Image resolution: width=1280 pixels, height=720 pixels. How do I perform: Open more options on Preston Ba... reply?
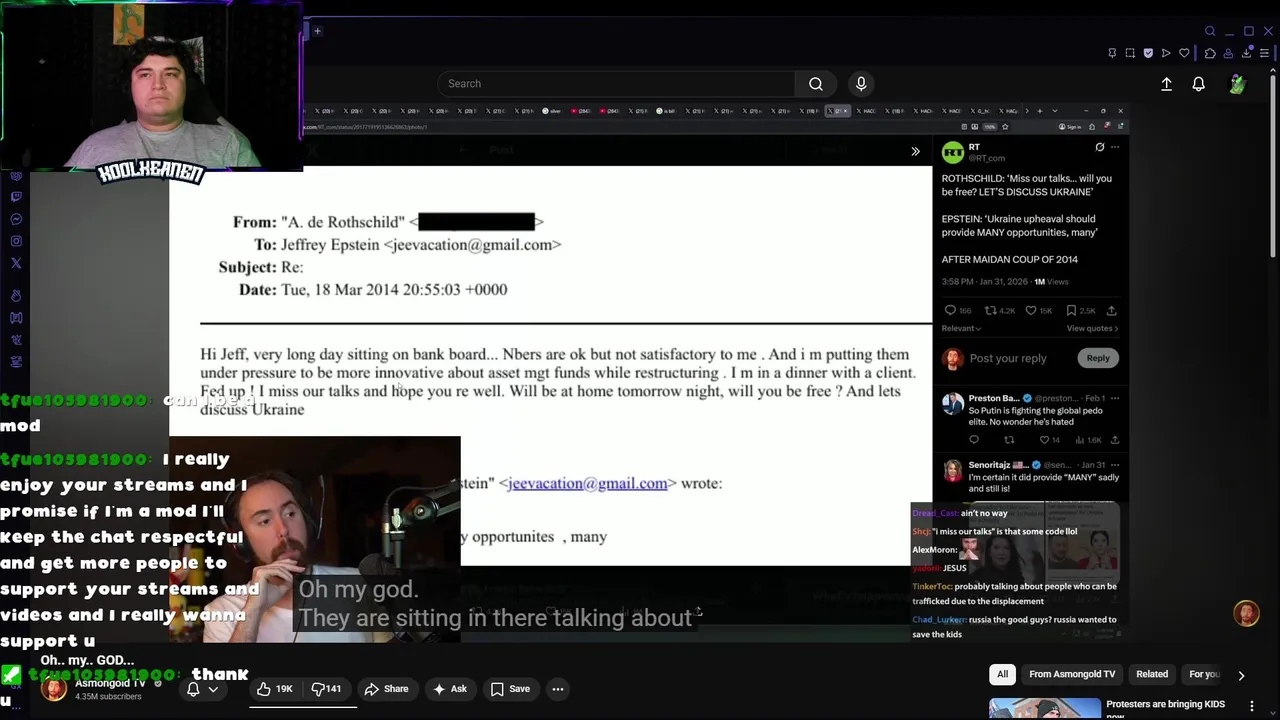(x=1115, y=398)
